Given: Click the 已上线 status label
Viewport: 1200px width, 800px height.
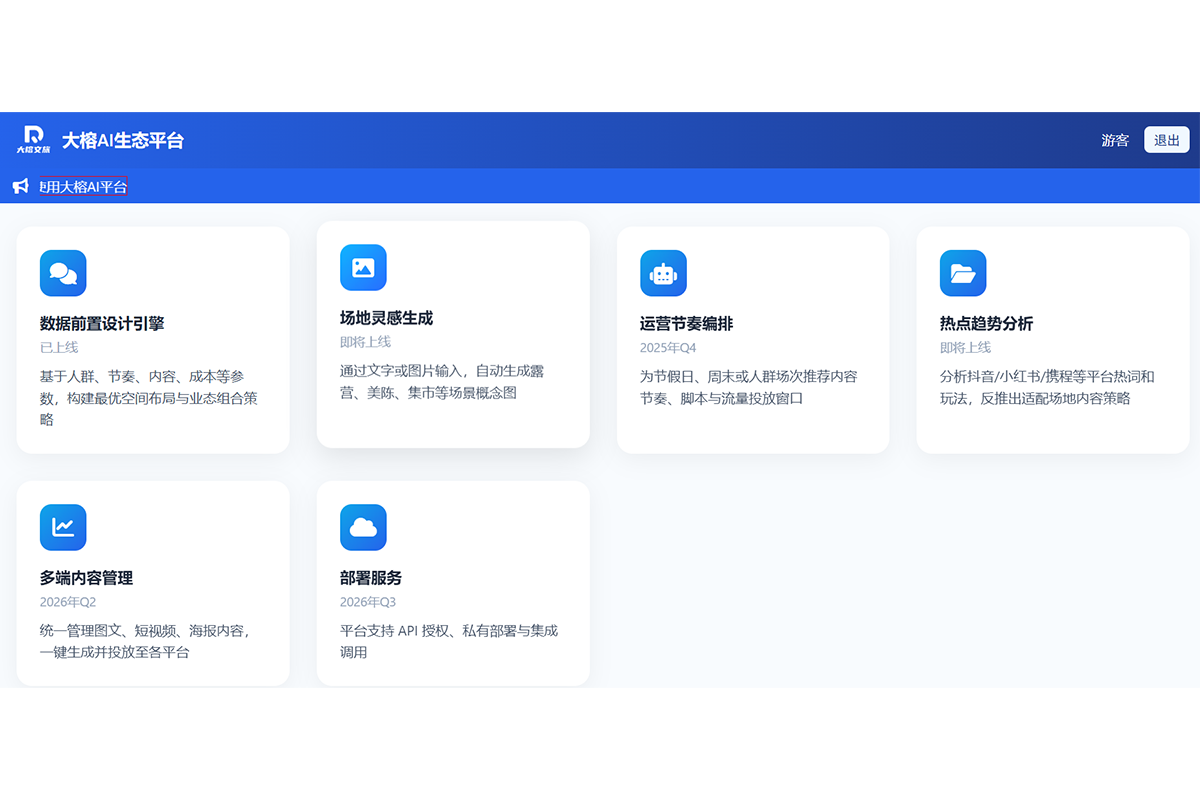Looking at the screenshot, I should pos(59,348).
